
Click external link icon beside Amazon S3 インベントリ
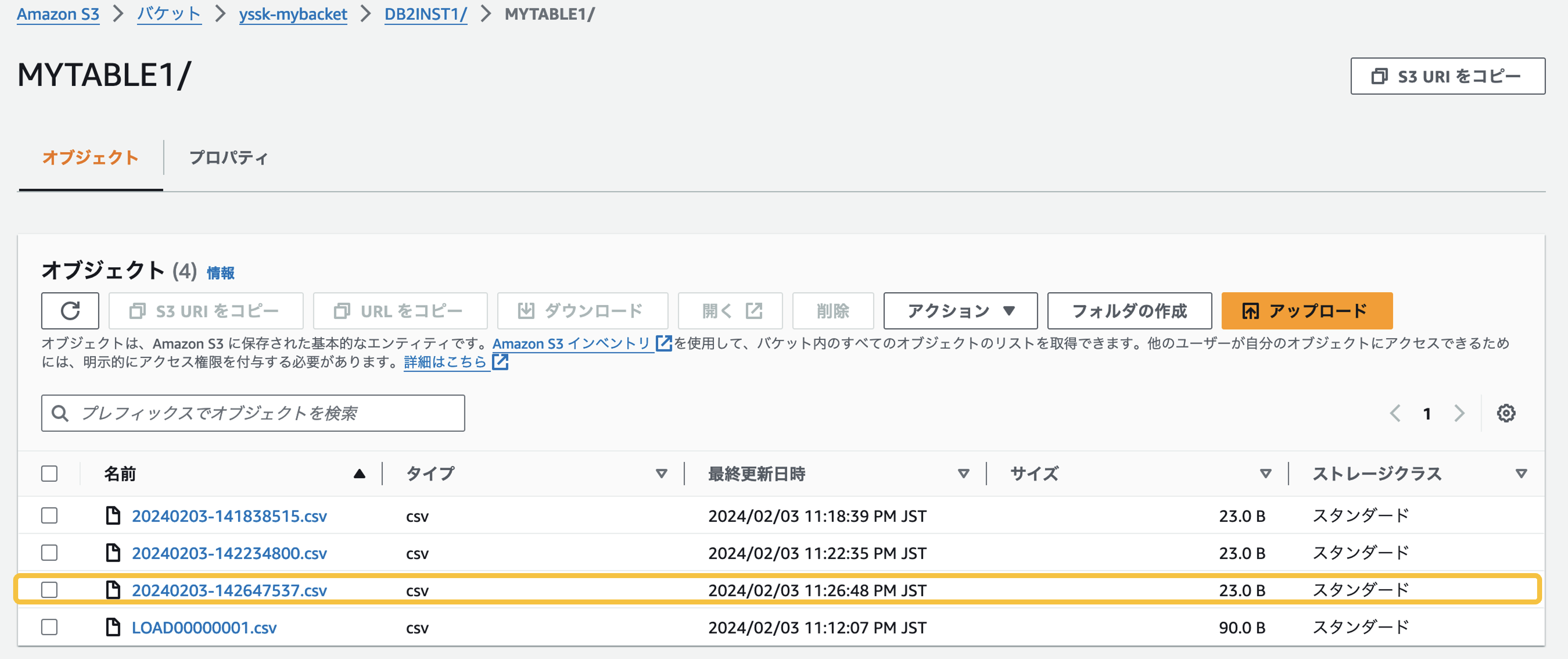664,344
